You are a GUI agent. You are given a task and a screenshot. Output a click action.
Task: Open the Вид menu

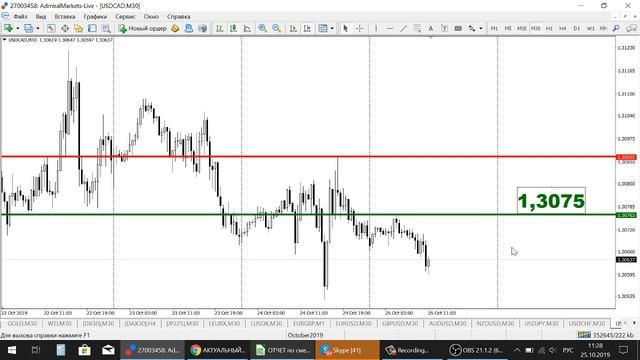[x=41, y=17]
